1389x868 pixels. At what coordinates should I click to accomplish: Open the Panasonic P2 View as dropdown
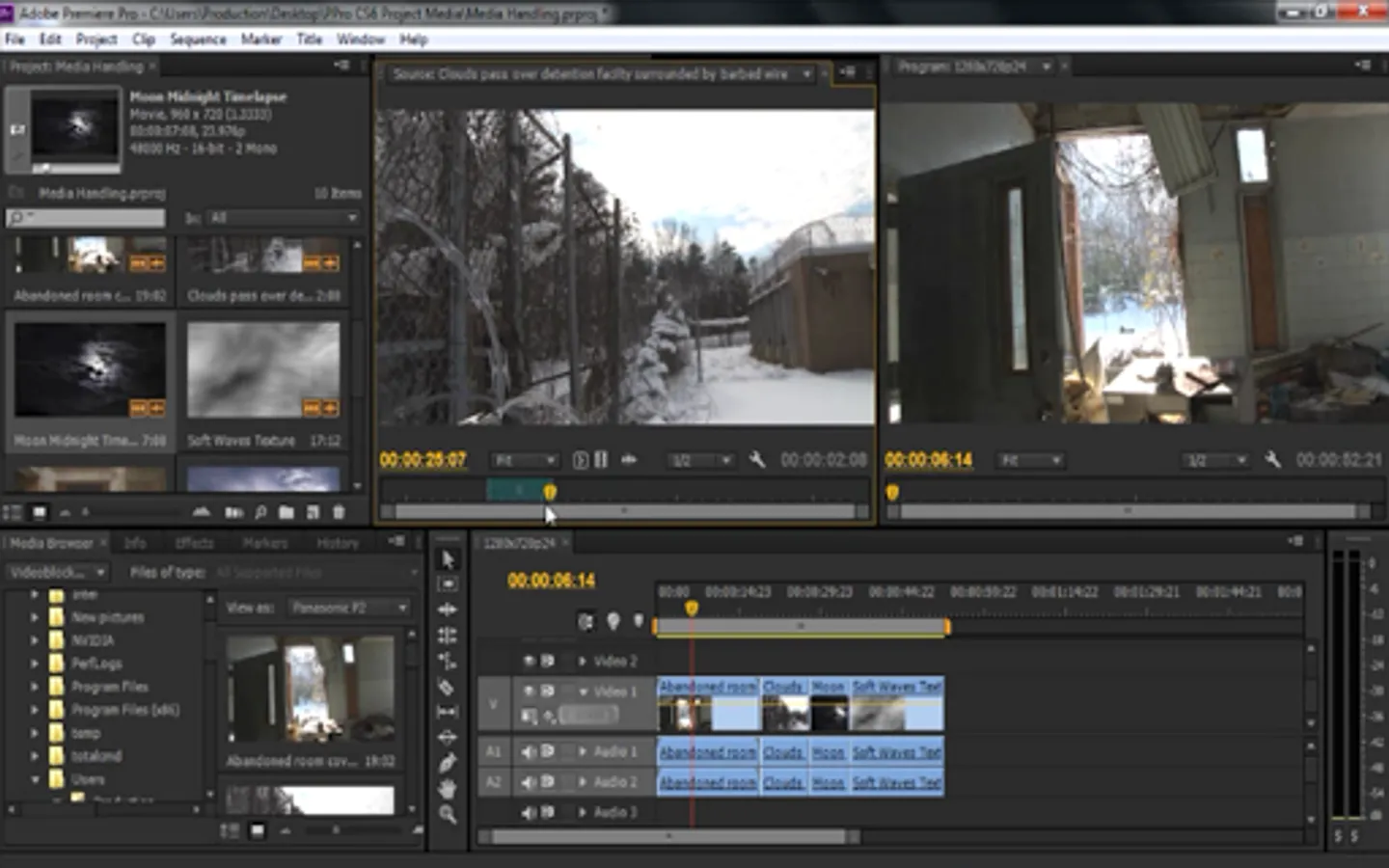click(349, 608)
